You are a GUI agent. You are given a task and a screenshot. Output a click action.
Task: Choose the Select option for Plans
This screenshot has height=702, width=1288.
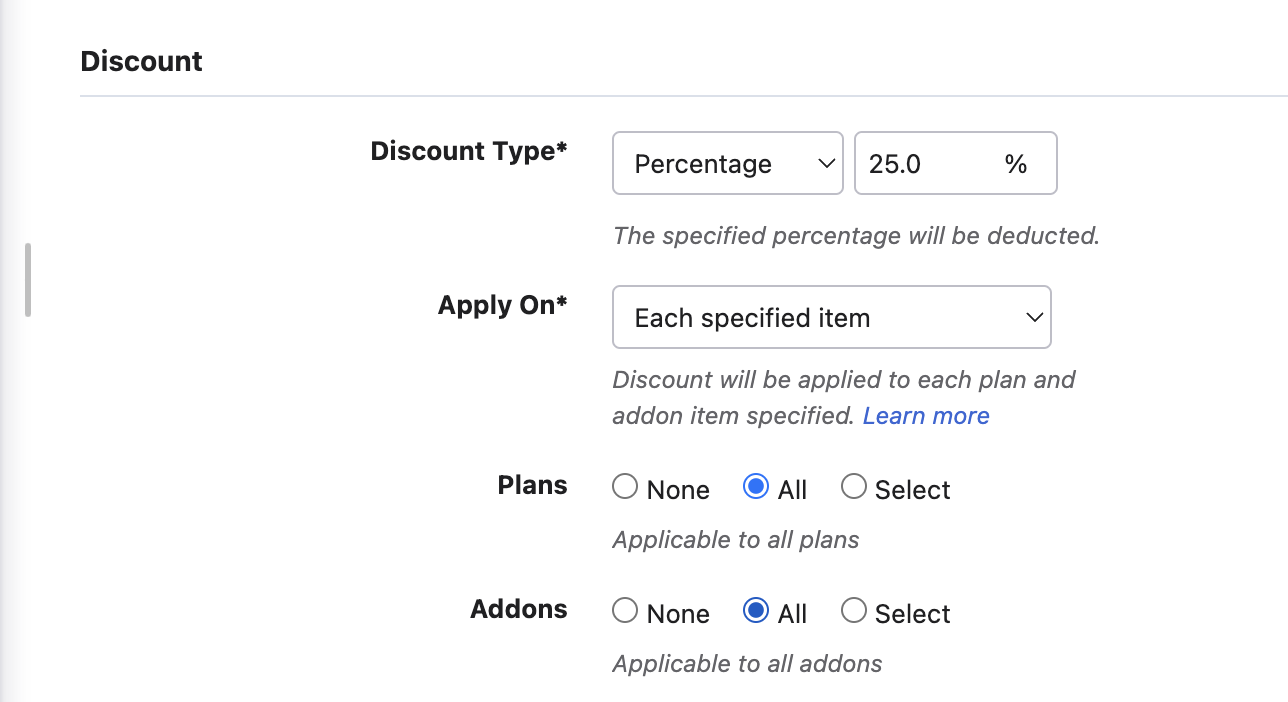pyautogui.click(x=854, y=487)
